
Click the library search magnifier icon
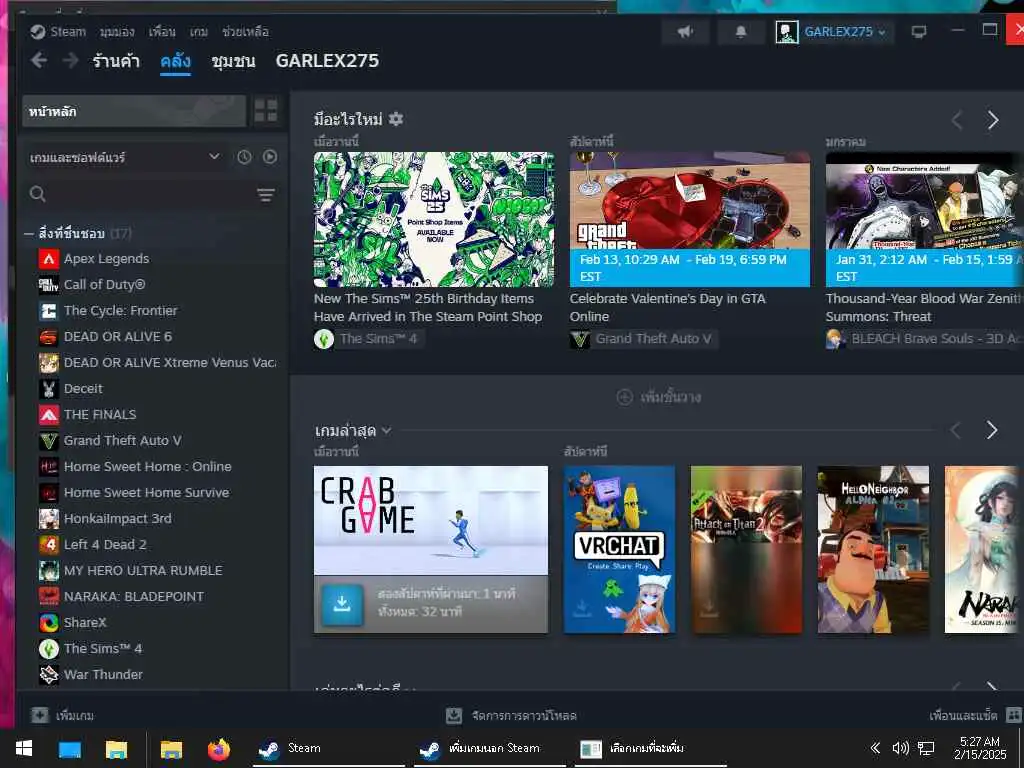[x=38, y=194]
